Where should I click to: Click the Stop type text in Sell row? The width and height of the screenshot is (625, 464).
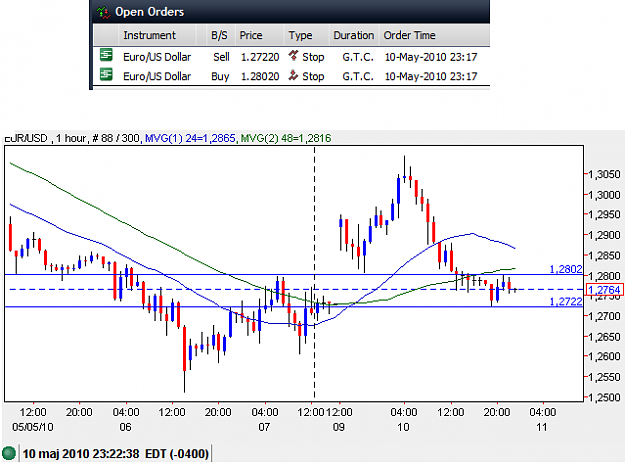pos(313,57)
